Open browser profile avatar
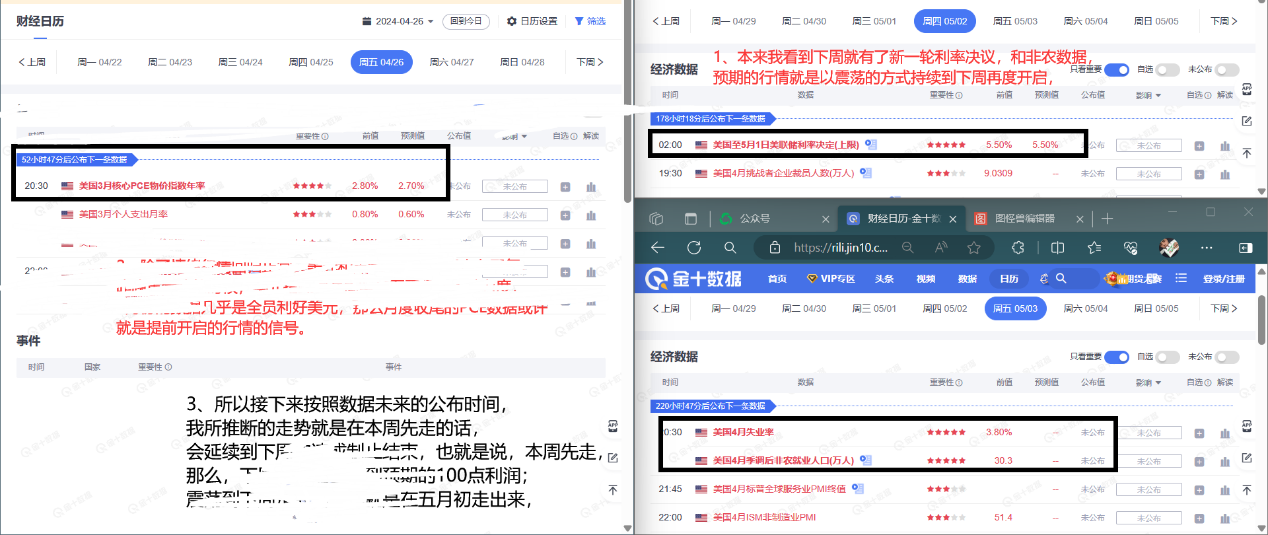This screenshot has height=535, width=1268. [x=1167, y=246]
